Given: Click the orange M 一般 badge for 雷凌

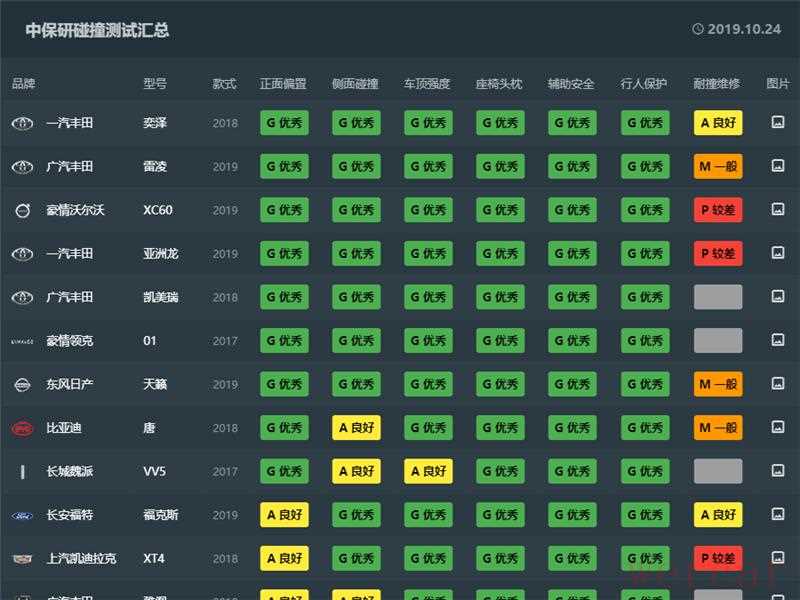Looking at the screenshot, I should point(718,166).
